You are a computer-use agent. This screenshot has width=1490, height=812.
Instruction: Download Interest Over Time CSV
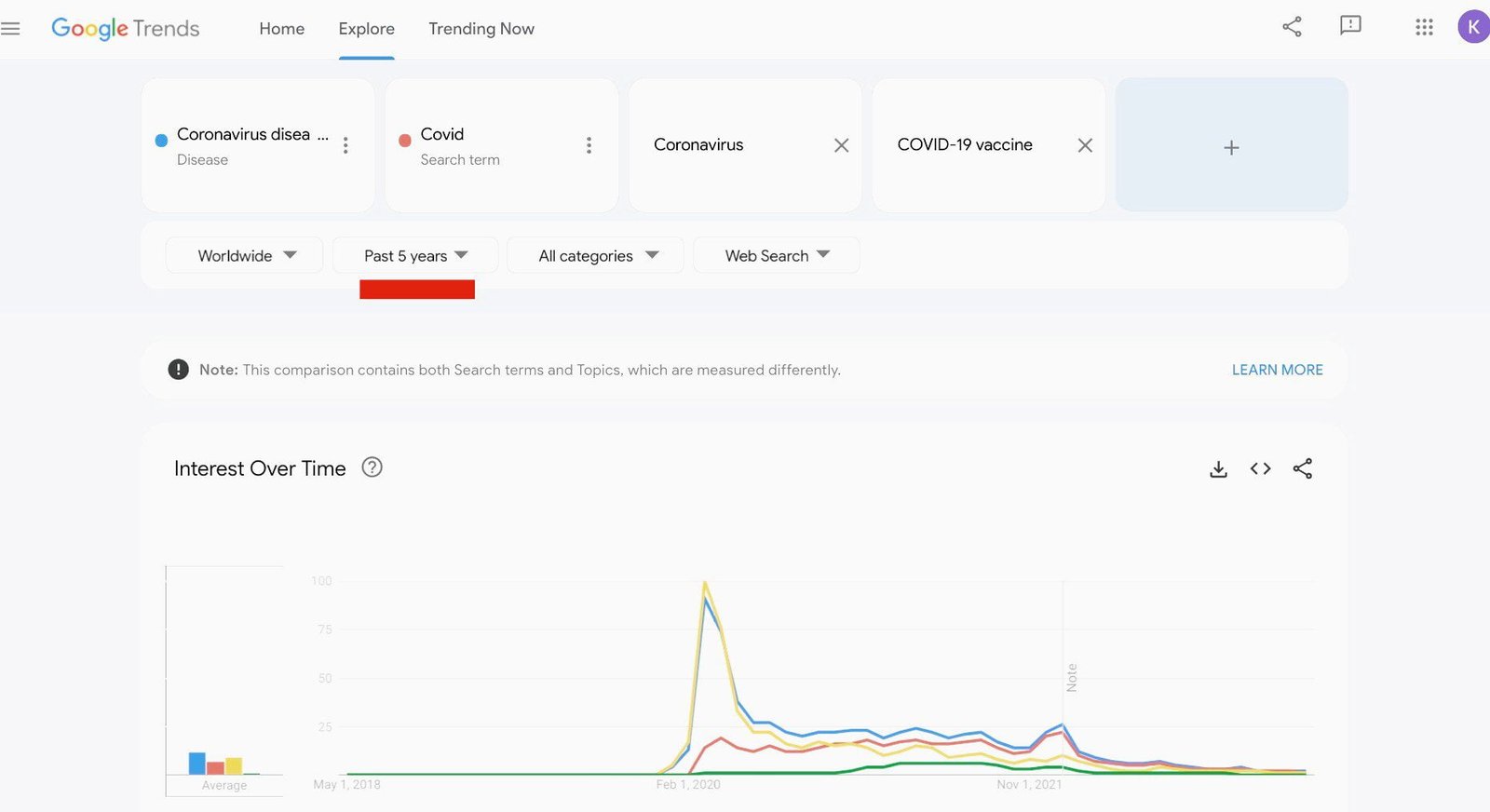point(1218,469)
